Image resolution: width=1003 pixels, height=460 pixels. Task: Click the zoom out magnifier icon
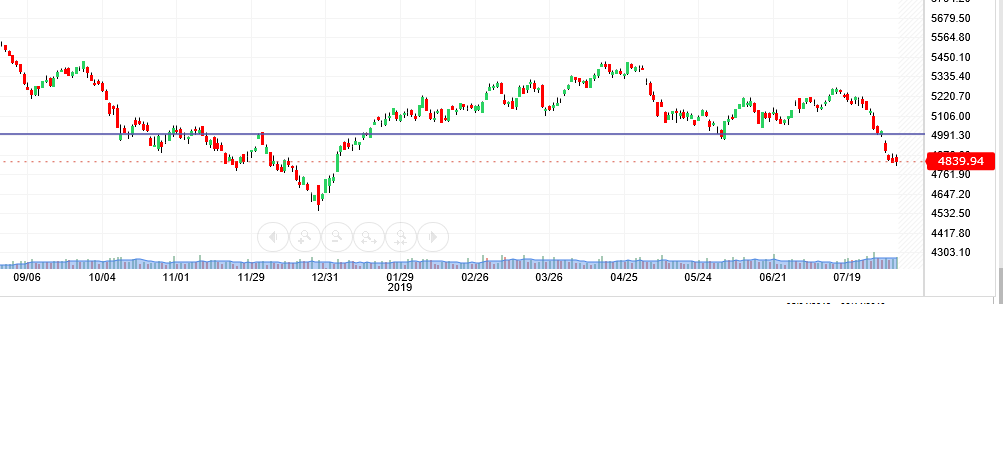point(337,237)
